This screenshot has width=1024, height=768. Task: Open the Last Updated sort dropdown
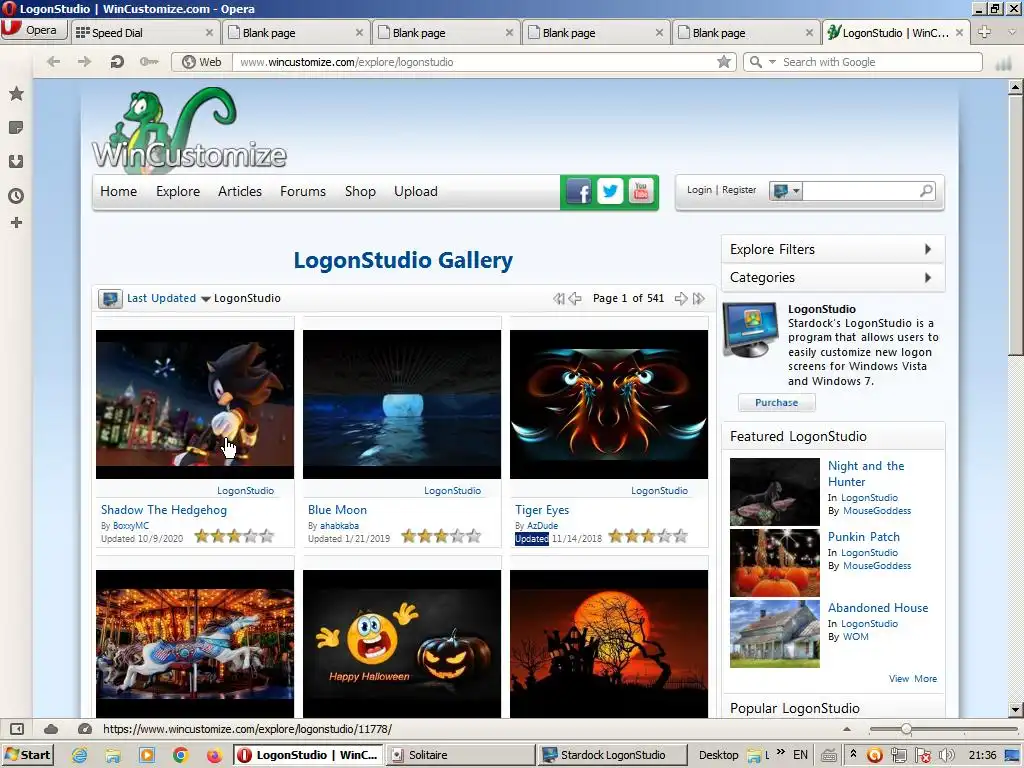click(168, 298)
